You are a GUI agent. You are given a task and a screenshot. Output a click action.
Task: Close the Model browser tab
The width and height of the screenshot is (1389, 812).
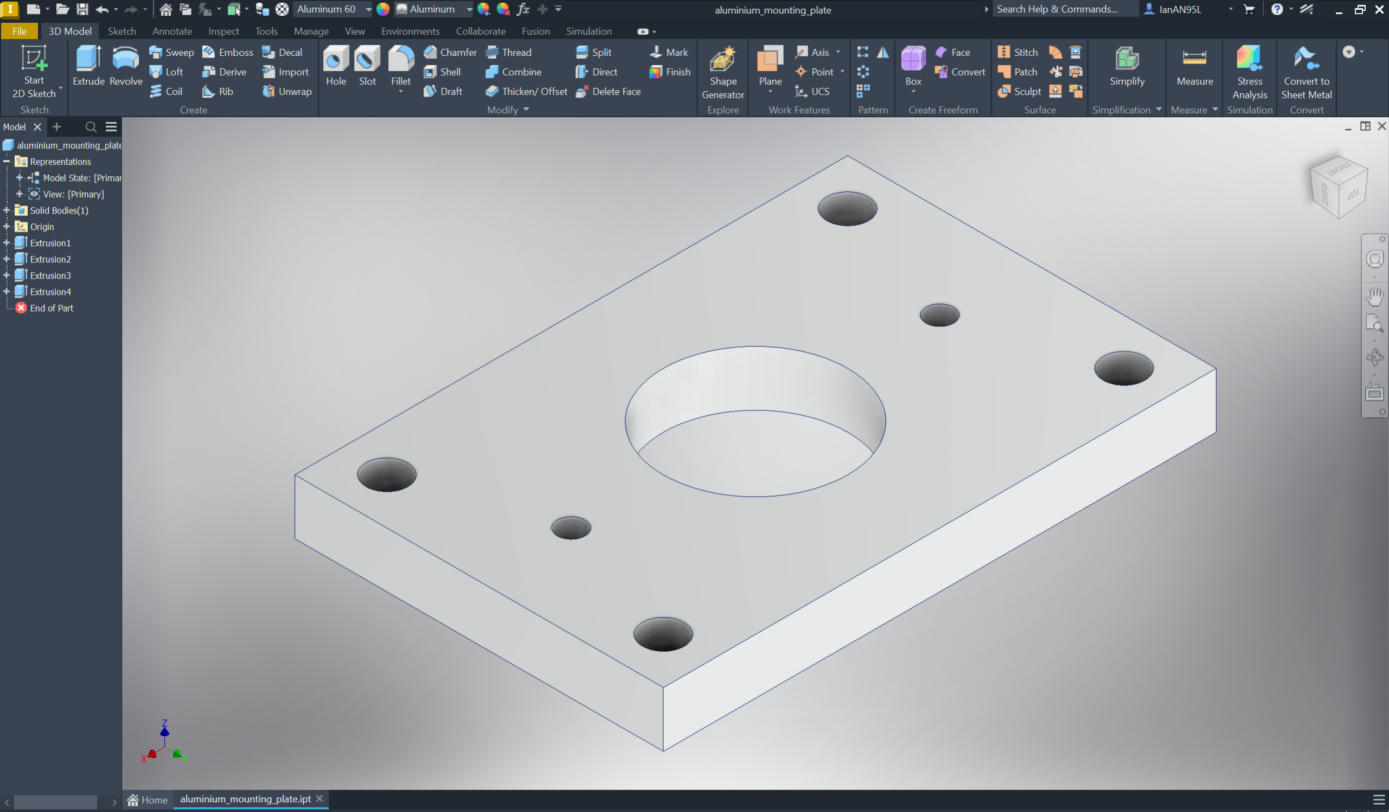click(x=38, y=127)
